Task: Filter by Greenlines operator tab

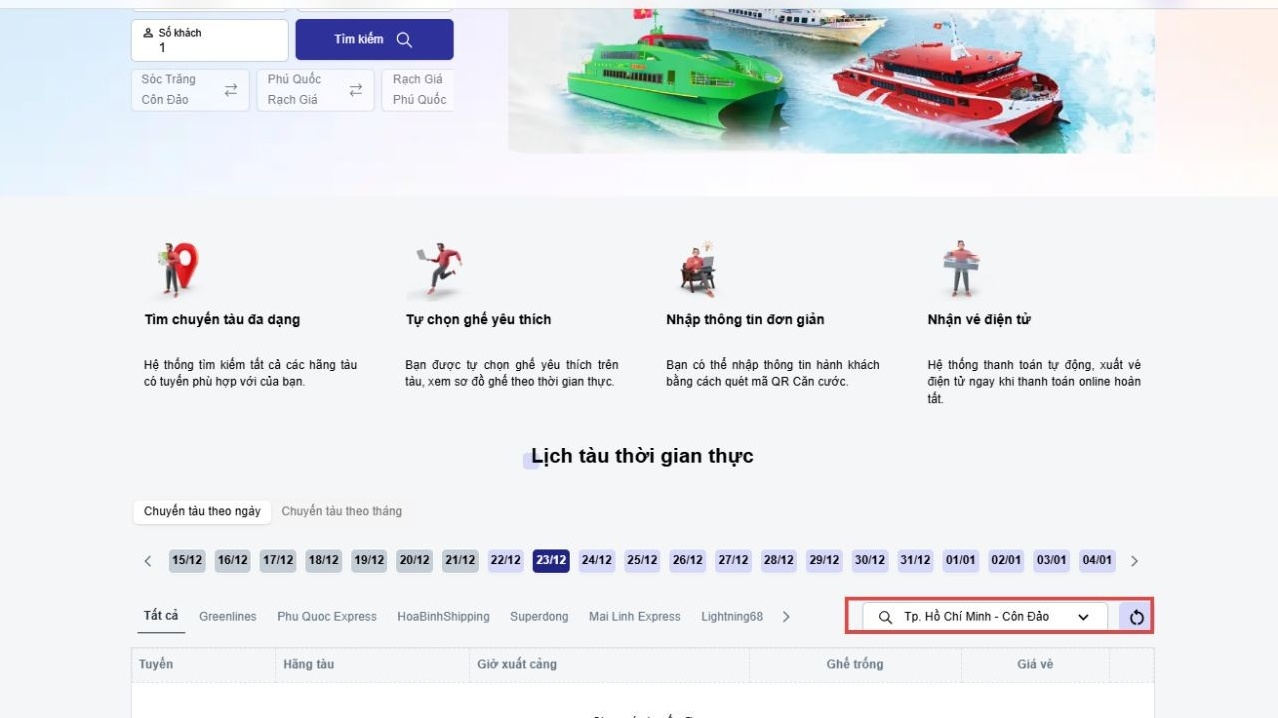Action: pyautogui.click(x=228, y=617)
